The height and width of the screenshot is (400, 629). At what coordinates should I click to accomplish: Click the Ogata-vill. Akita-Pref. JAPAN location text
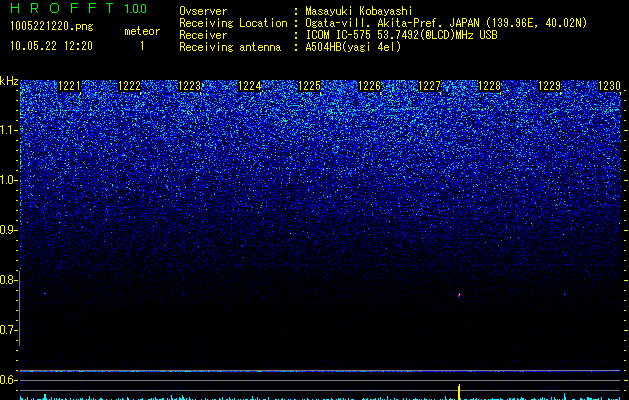pos(446,23)
